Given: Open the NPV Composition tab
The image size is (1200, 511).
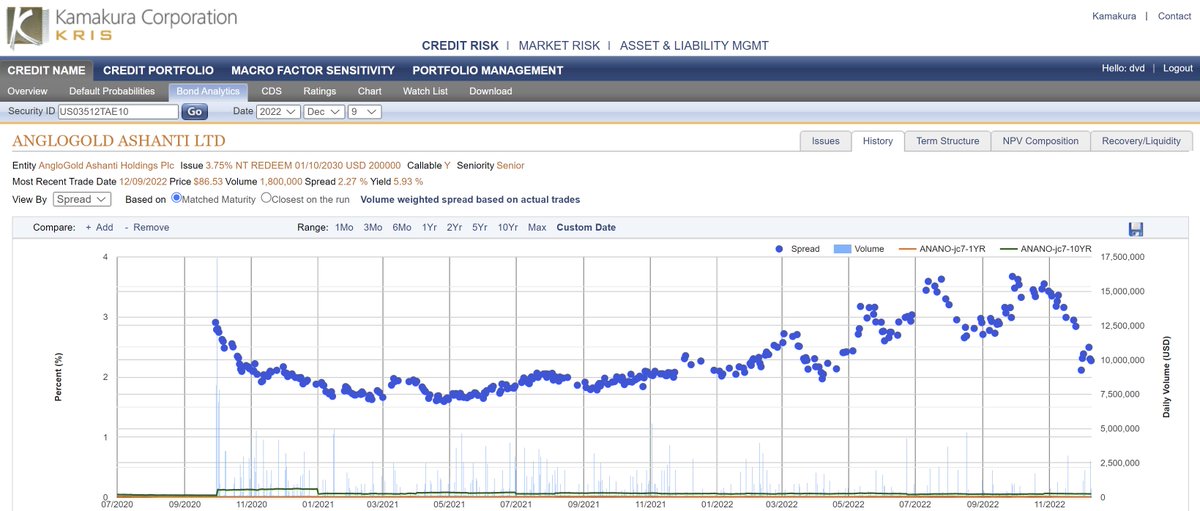Looking at the screenshot, I should pyautogui.click(x=1040, y=141).
